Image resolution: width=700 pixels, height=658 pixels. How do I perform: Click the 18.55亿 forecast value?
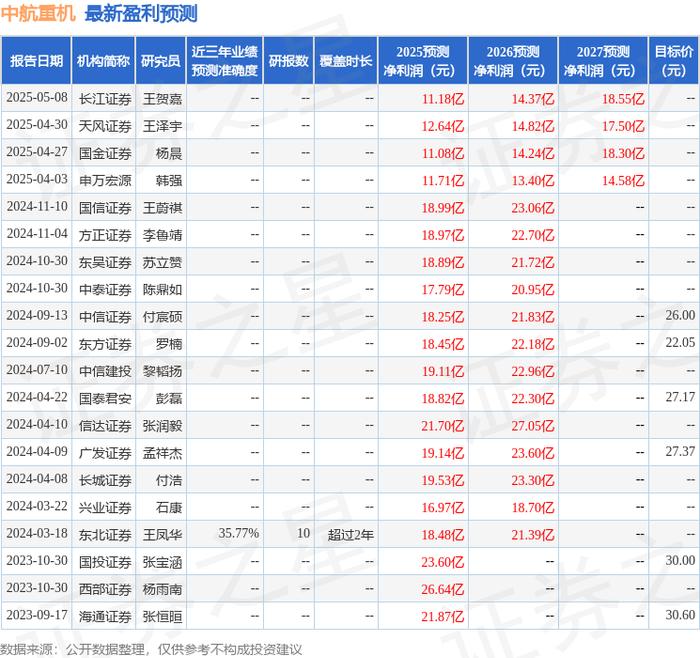pos(623,99)
